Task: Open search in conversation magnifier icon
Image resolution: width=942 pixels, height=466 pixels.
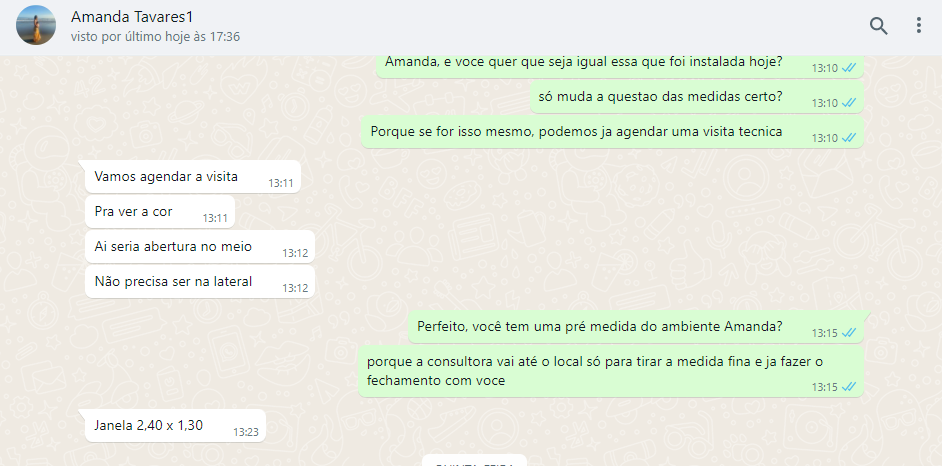Action: (x=878, y=26)
